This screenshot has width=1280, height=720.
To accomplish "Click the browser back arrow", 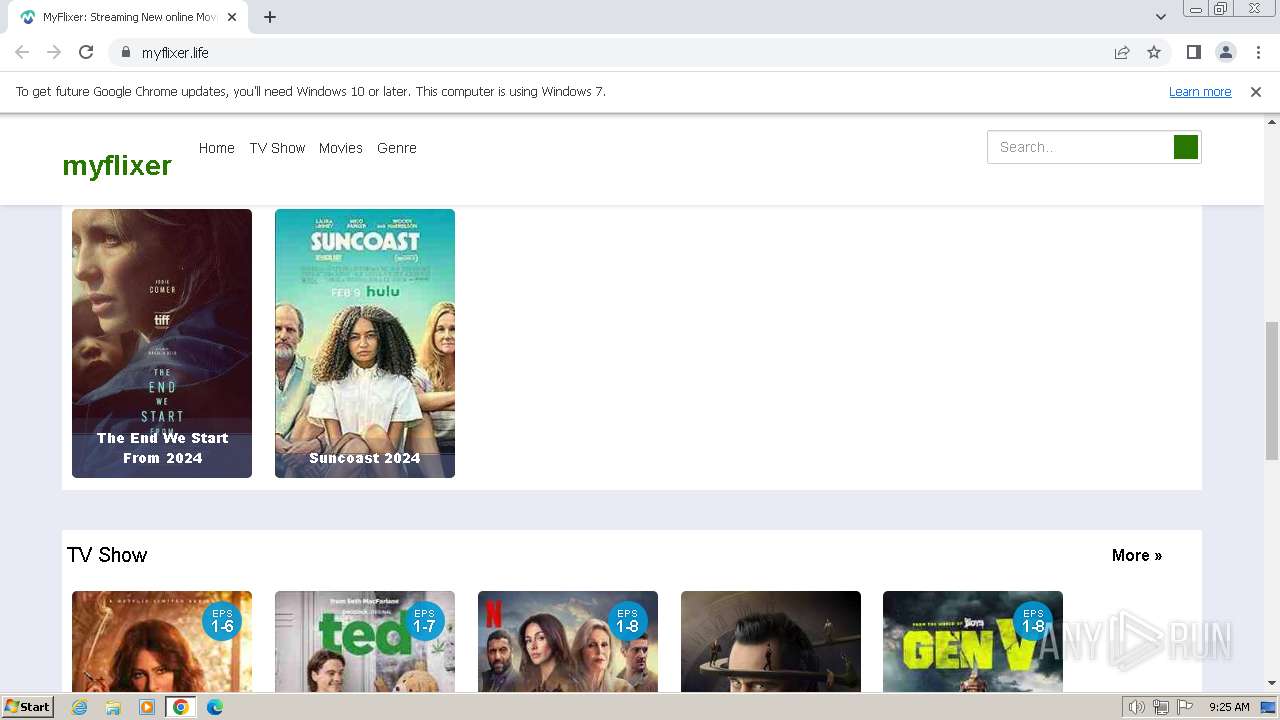I will tap(22, 52).
